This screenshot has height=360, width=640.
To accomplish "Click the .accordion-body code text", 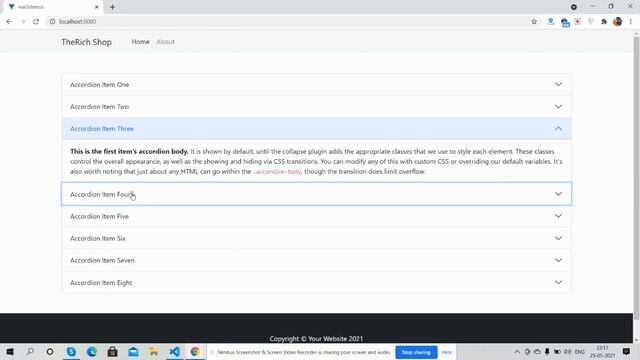I will (x=278, y=172).
